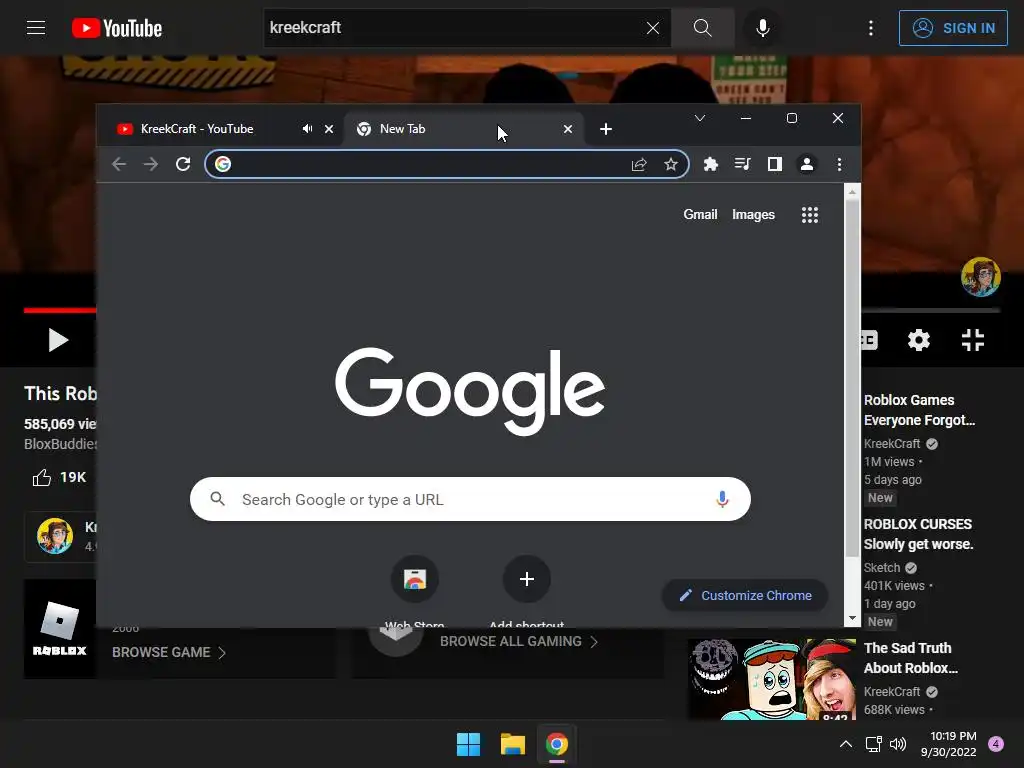Open the notification count badge
Screen dimensions: 1024x768
tap(996, 744)
